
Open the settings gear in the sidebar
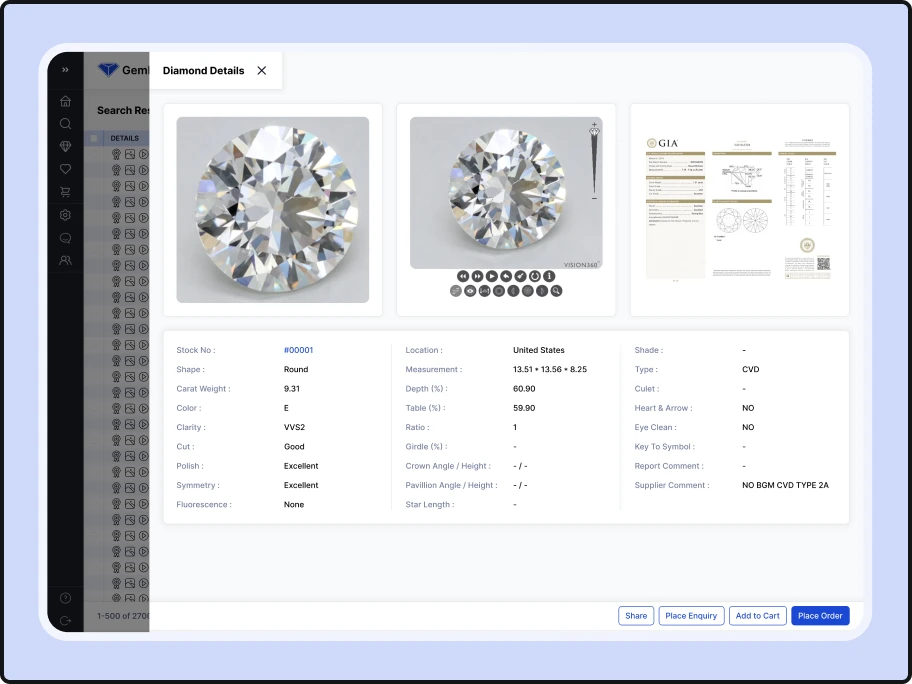pos(65,215)
